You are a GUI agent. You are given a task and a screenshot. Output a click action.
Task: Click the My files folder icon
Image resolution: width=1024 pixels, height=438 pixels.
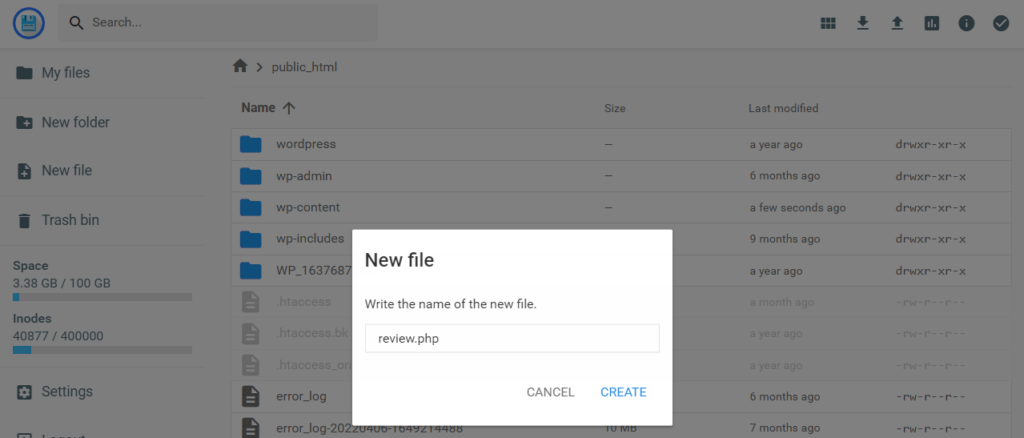24,72
